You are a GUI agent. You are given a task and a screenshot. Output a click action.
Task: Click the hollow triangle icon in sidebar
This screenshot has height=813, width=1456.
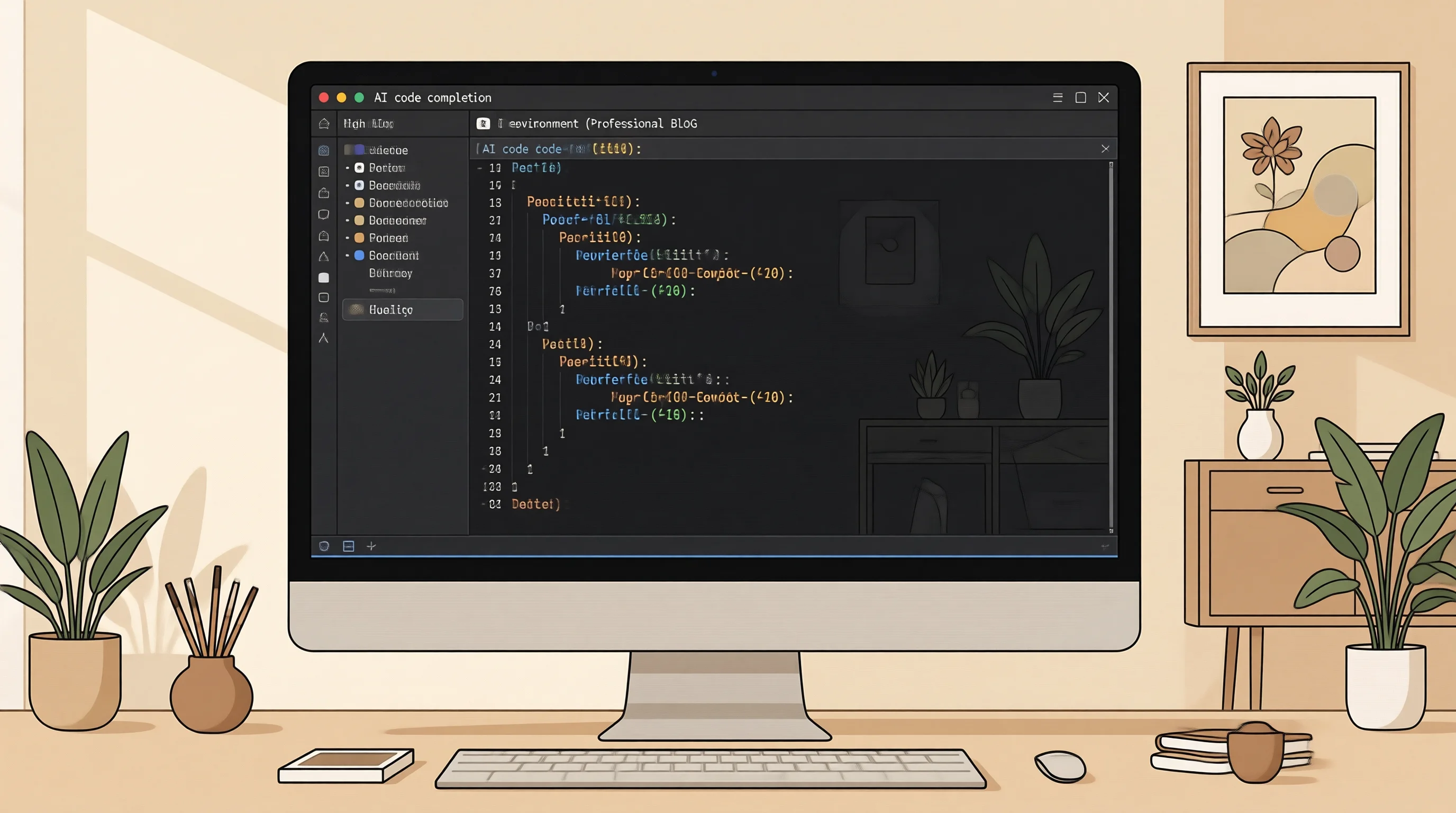pyautogui.click(x=323, y=256)
